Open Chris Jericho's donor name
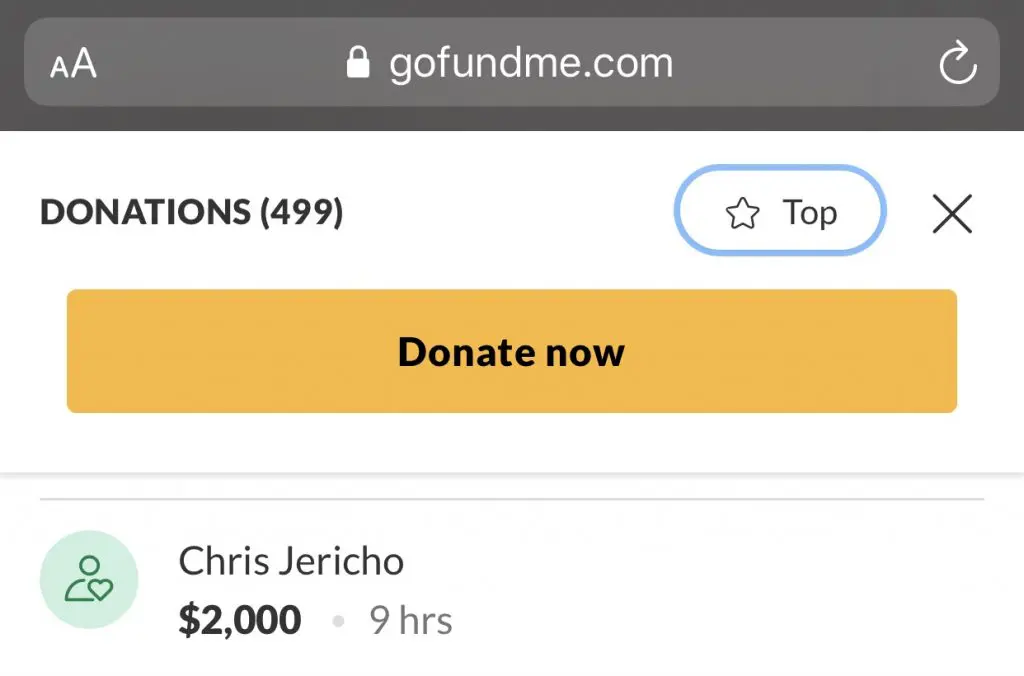1024x676 pixels. pos(291,561)
